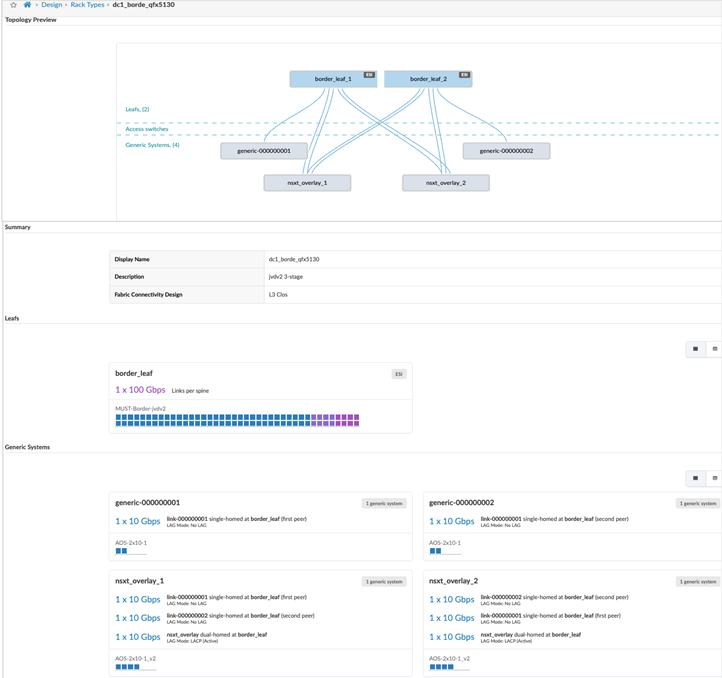
Task: Select nsxt_overlay_1 node in topology
Action: pos(307,183)
